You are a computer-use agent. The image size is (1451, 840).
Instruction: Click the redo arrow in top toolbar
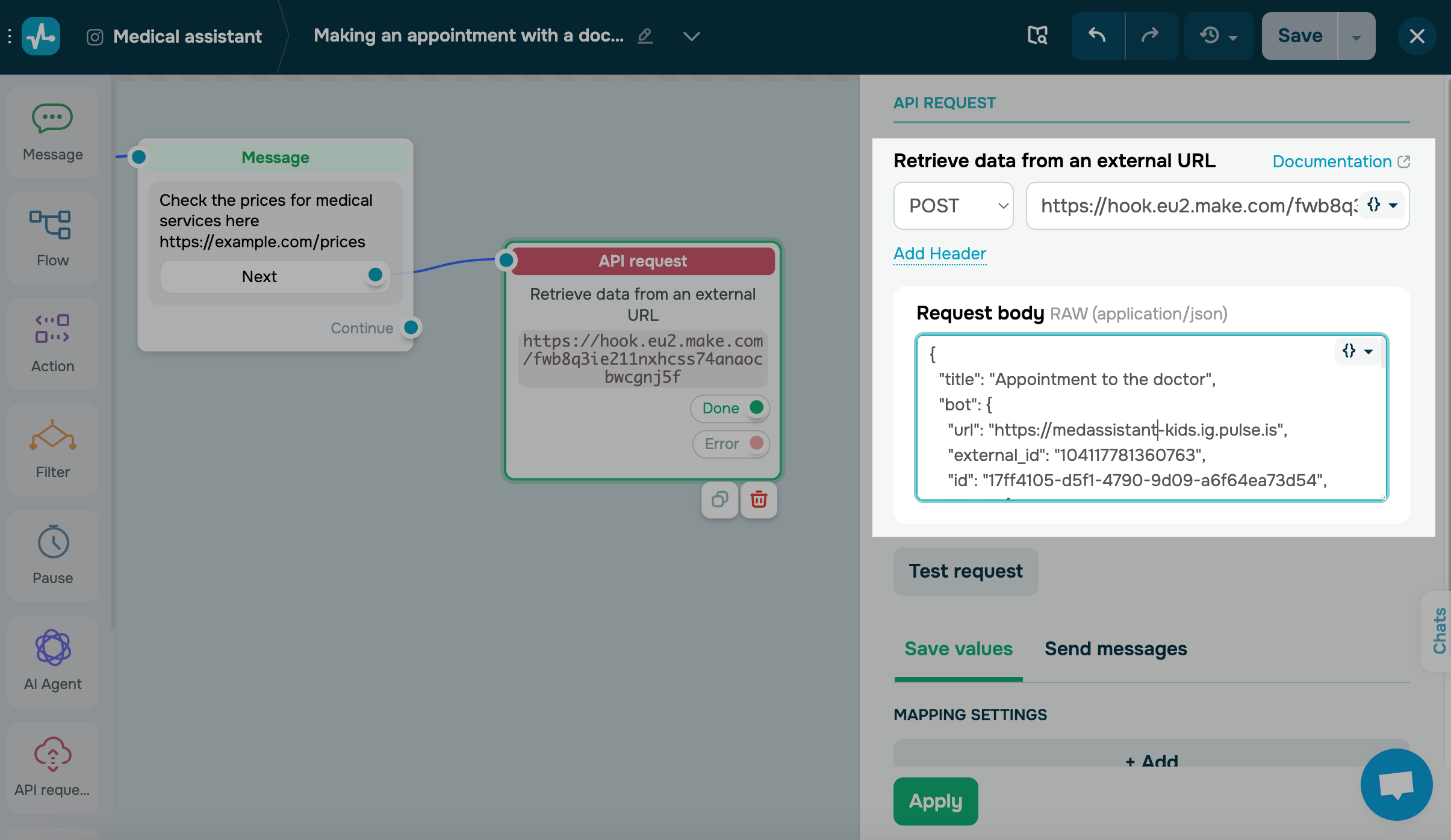pos(1151,36)
